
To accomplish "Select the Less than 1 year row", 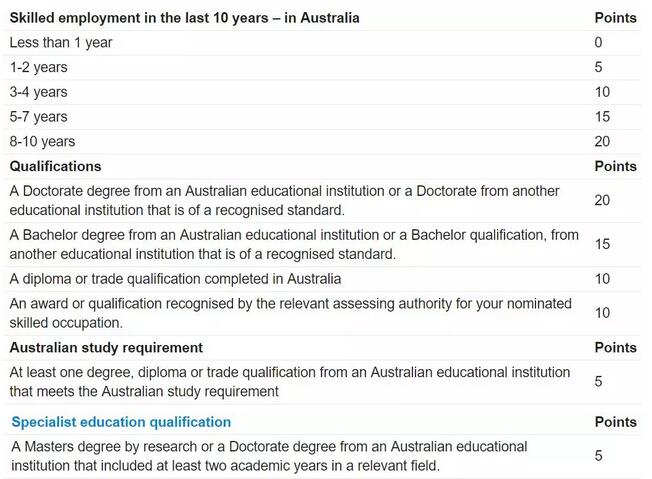I will coord(322,42).
